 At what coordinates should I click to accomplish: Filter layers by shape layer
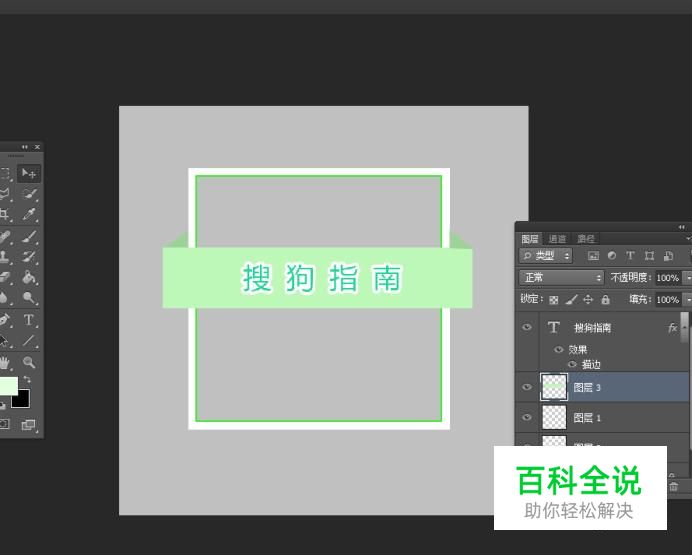(649, 255)
